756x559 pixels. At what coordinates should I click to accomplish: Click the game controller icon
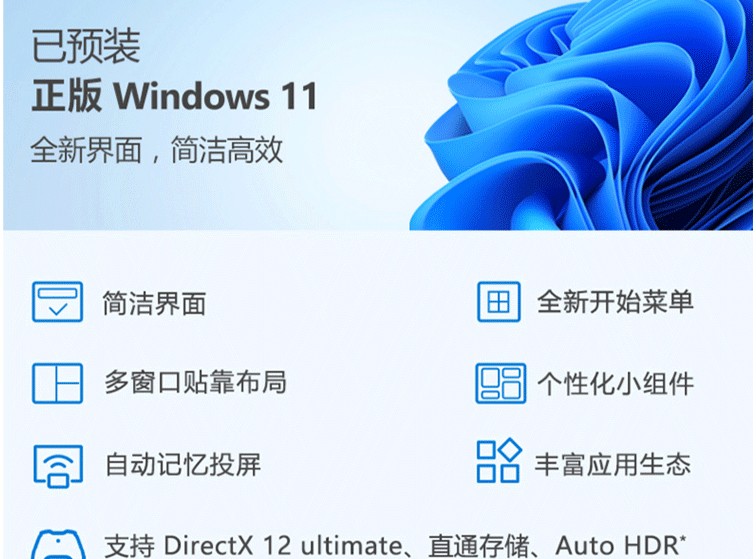click(58, 545)
